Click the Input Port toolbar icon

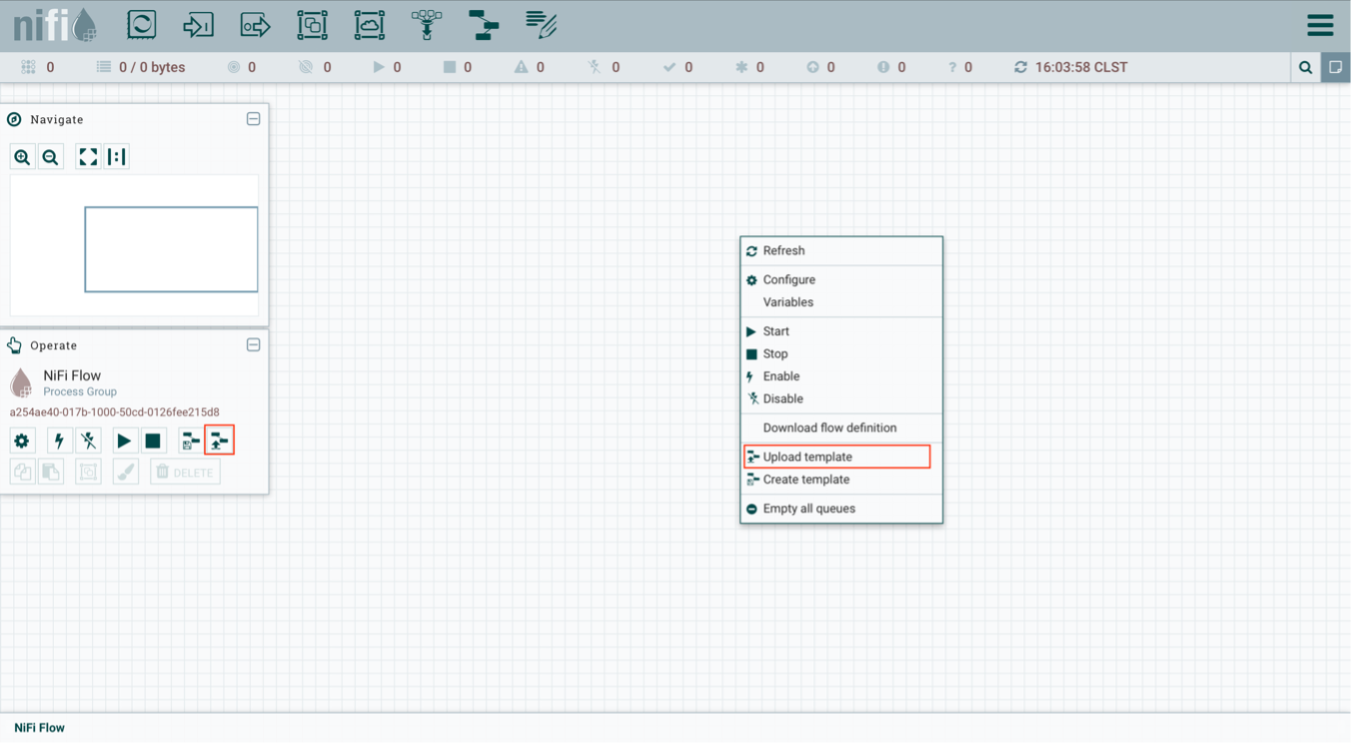(198, 24)
